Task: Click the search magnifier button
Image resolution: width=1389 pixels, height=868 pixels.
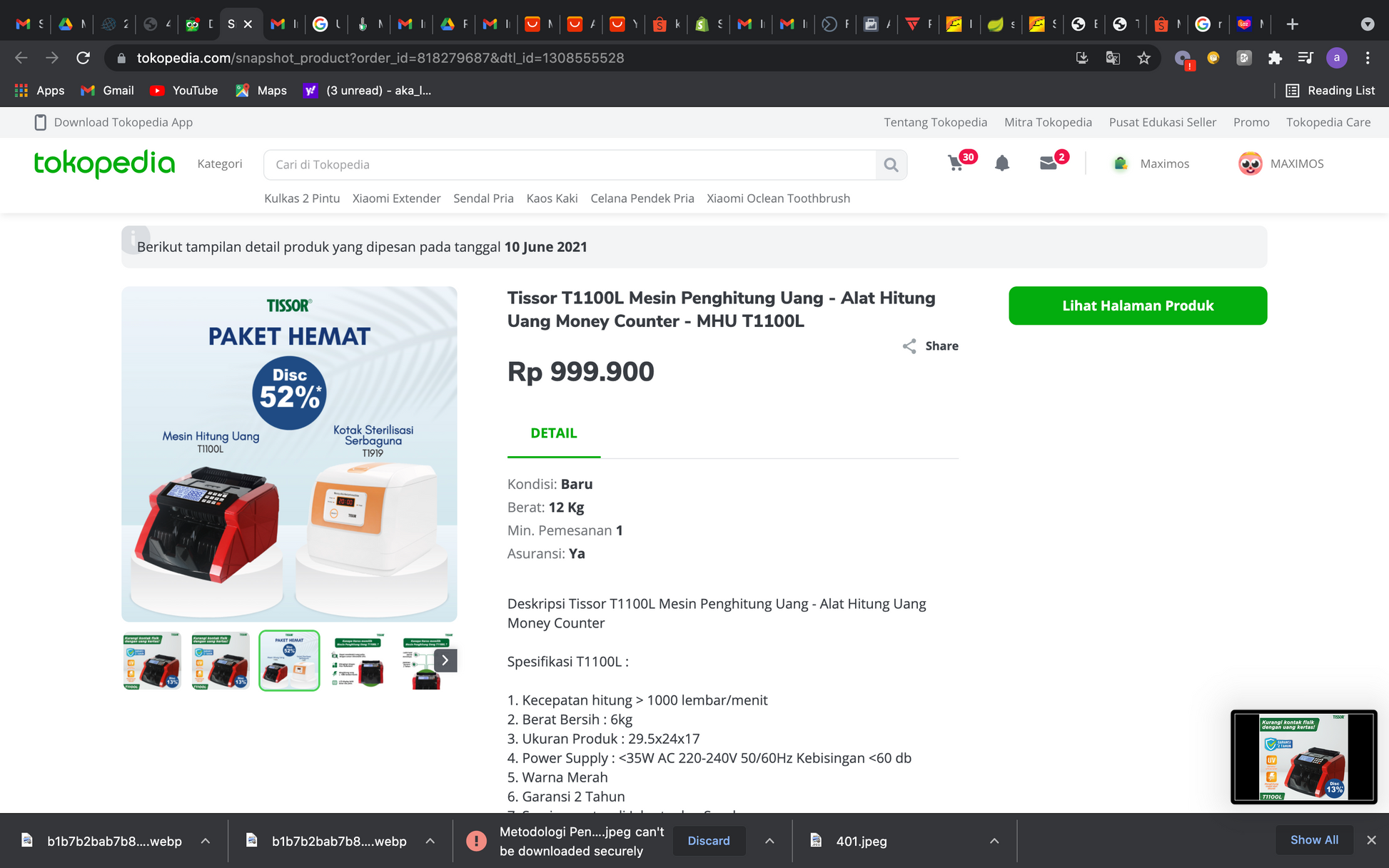Action: coord(891,165)
